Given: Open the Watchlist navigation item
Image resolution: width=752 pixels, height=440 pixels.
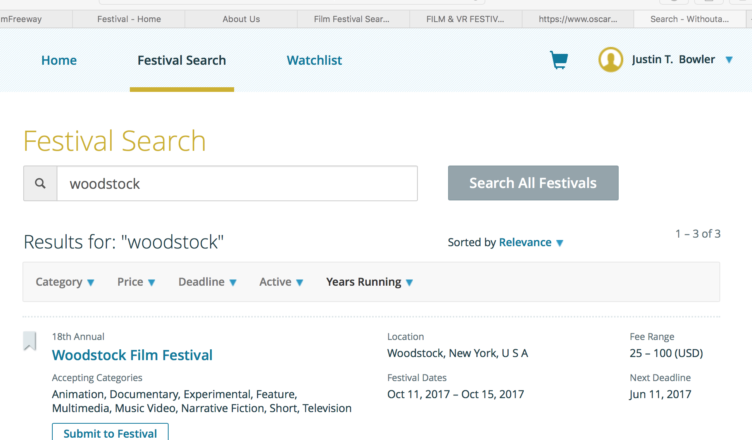Looking at the screenshot, I should point(314,60).
